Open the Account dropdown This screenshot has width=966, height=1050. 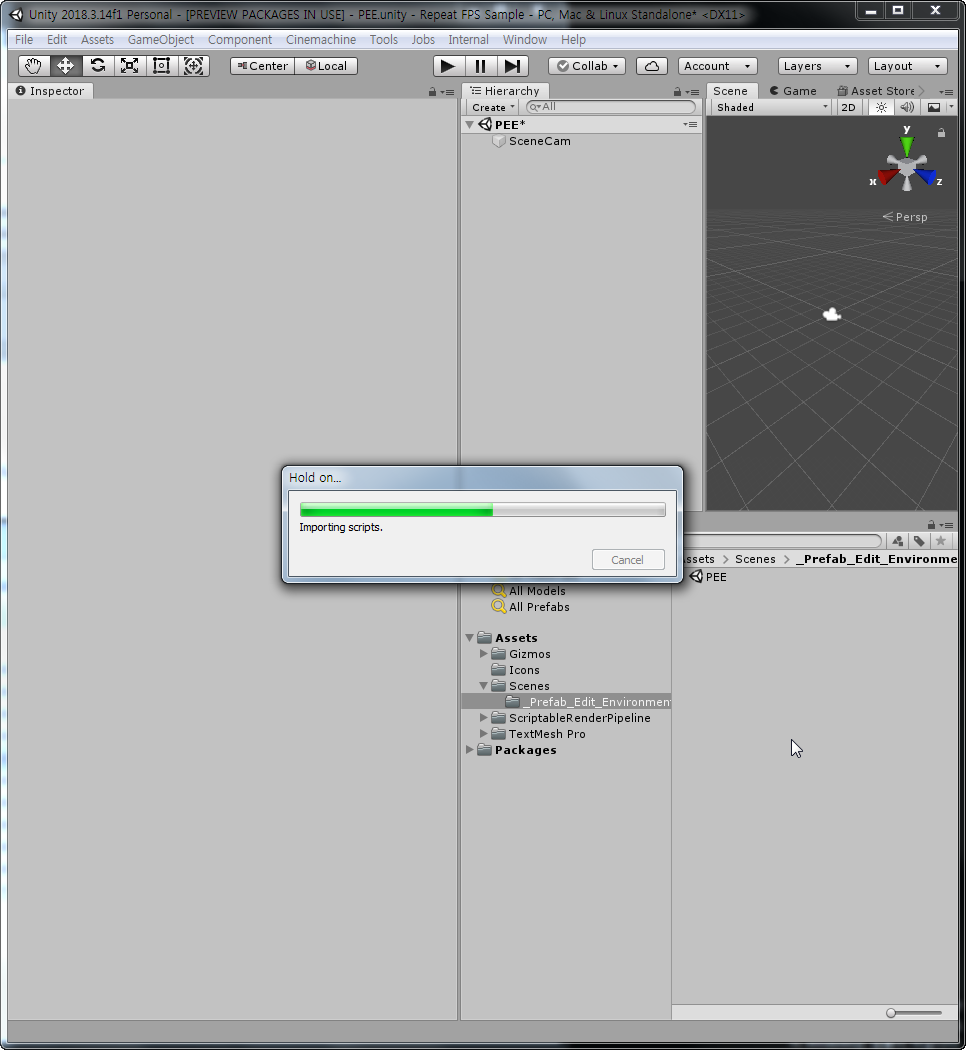pyautogui.click(x=718, y=66)
